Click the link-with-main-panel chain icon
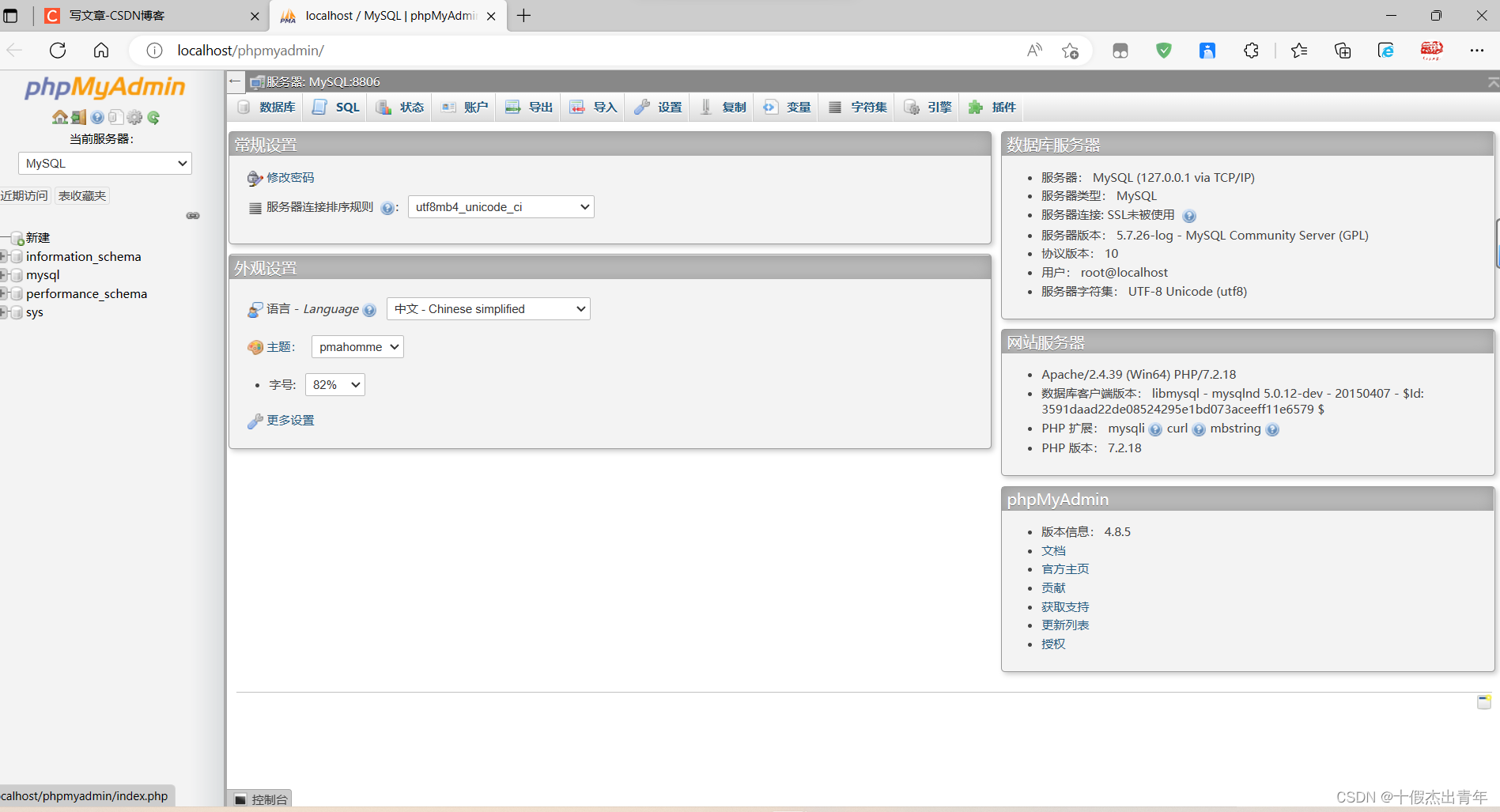 tap(193, 216)
